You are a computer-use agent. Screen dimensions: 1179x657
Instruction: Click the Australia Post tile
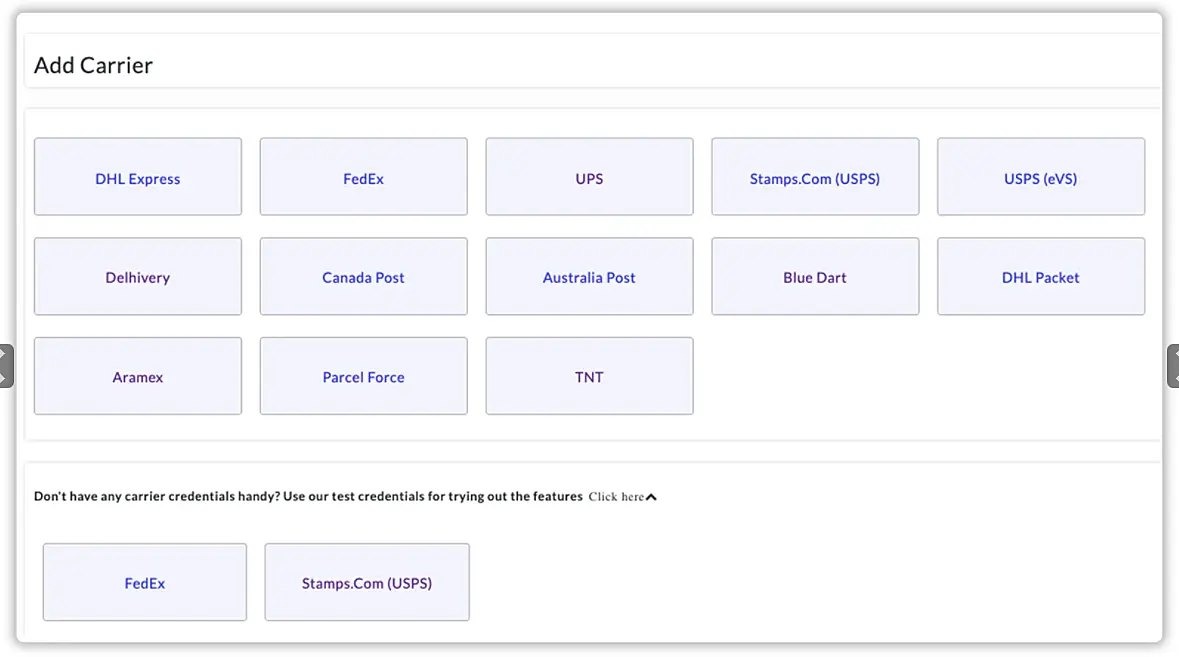(x=589, y=277)
